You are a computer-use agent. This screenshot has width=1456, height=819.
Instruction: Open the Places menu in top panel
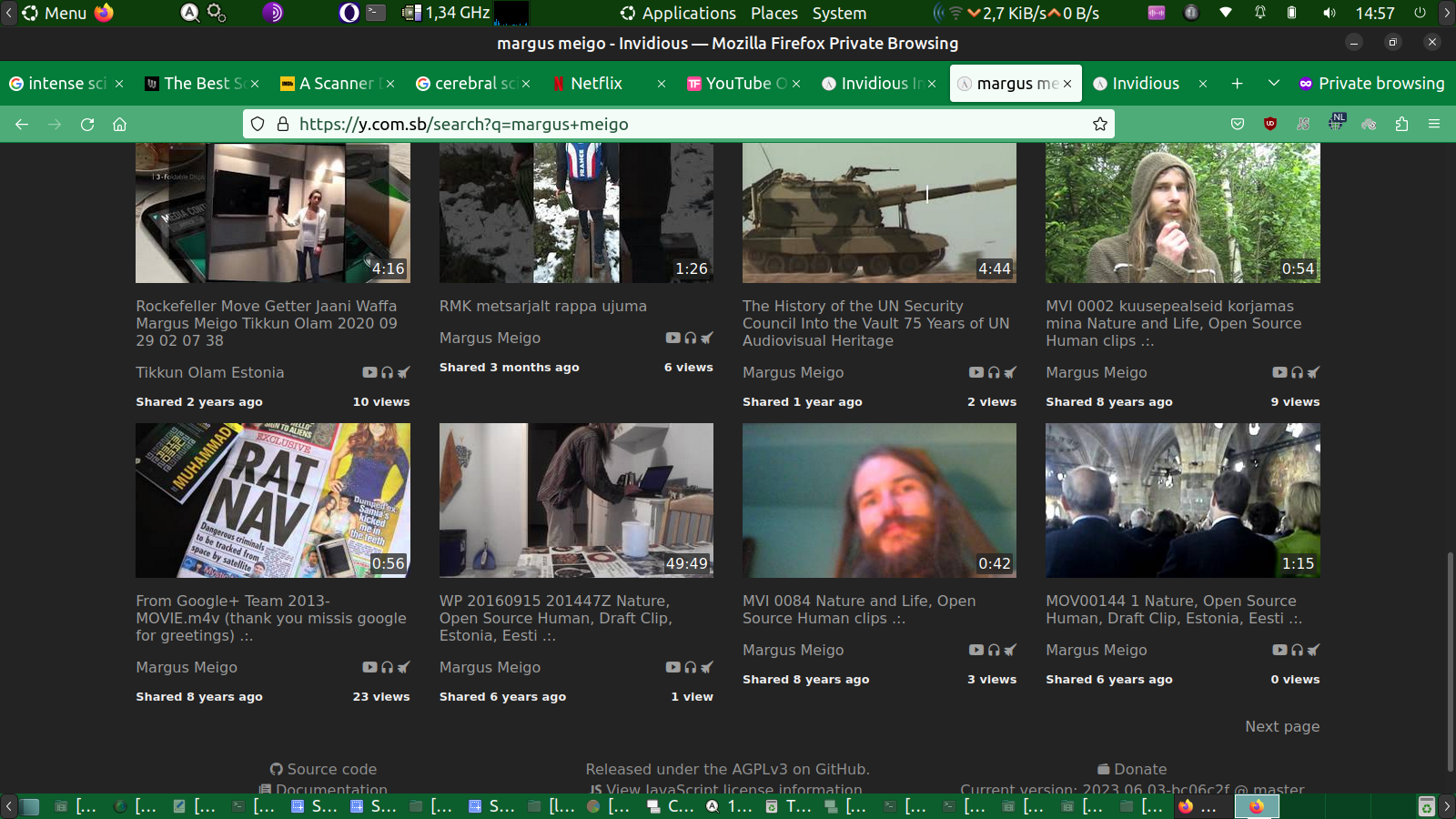click(773, 13)
